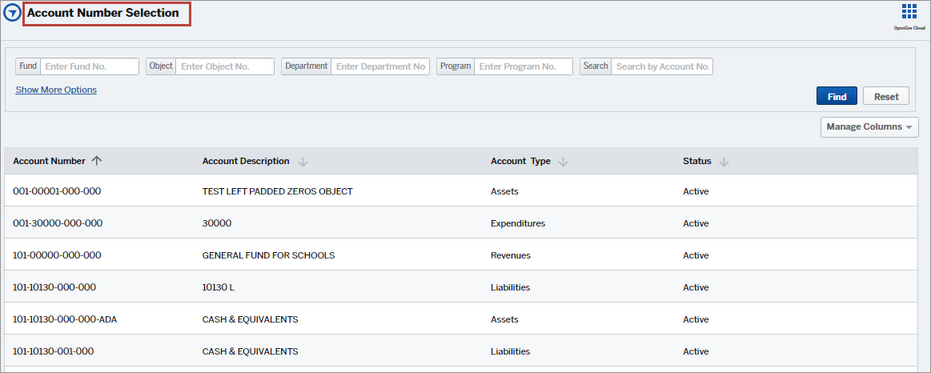The width and height of the screenshot is (931, 373).
Task: Click the Account Number Selection title
Action: (x=103, y=13)
